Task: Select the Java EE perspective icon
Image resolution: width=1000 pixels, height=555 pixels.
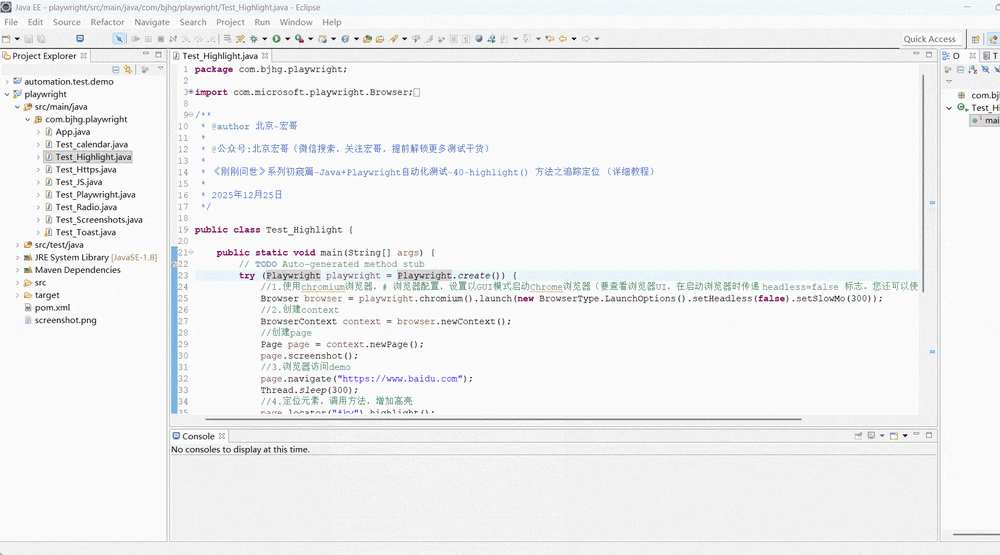Action: (994, 39)
